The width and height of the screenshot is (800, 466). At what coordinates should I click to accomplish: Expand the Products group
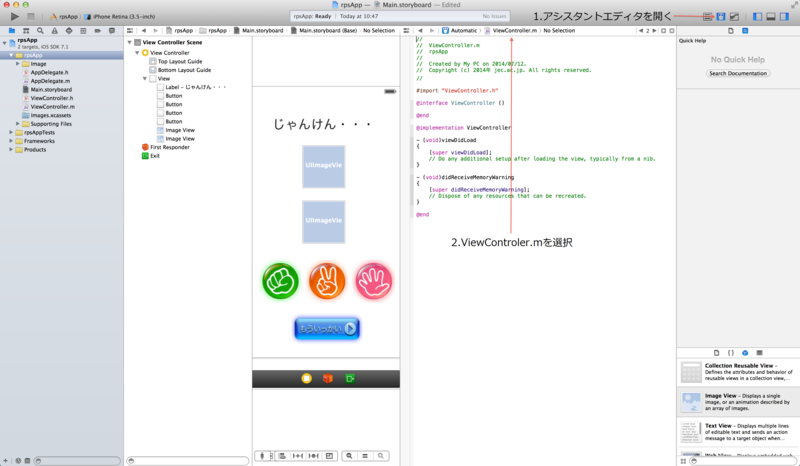click(x=11, y=150)
